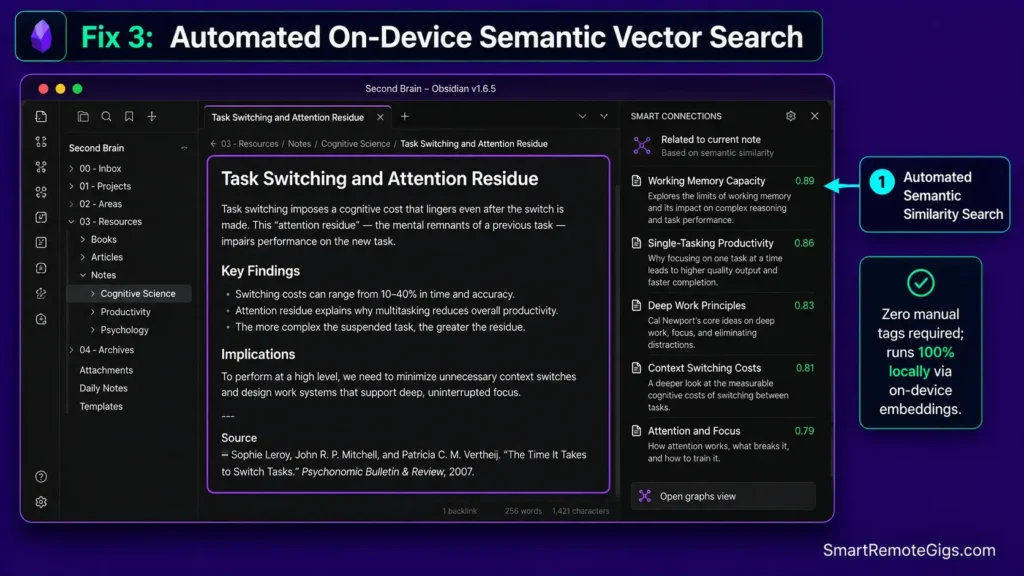Click the Implications heading

point(258,355)
